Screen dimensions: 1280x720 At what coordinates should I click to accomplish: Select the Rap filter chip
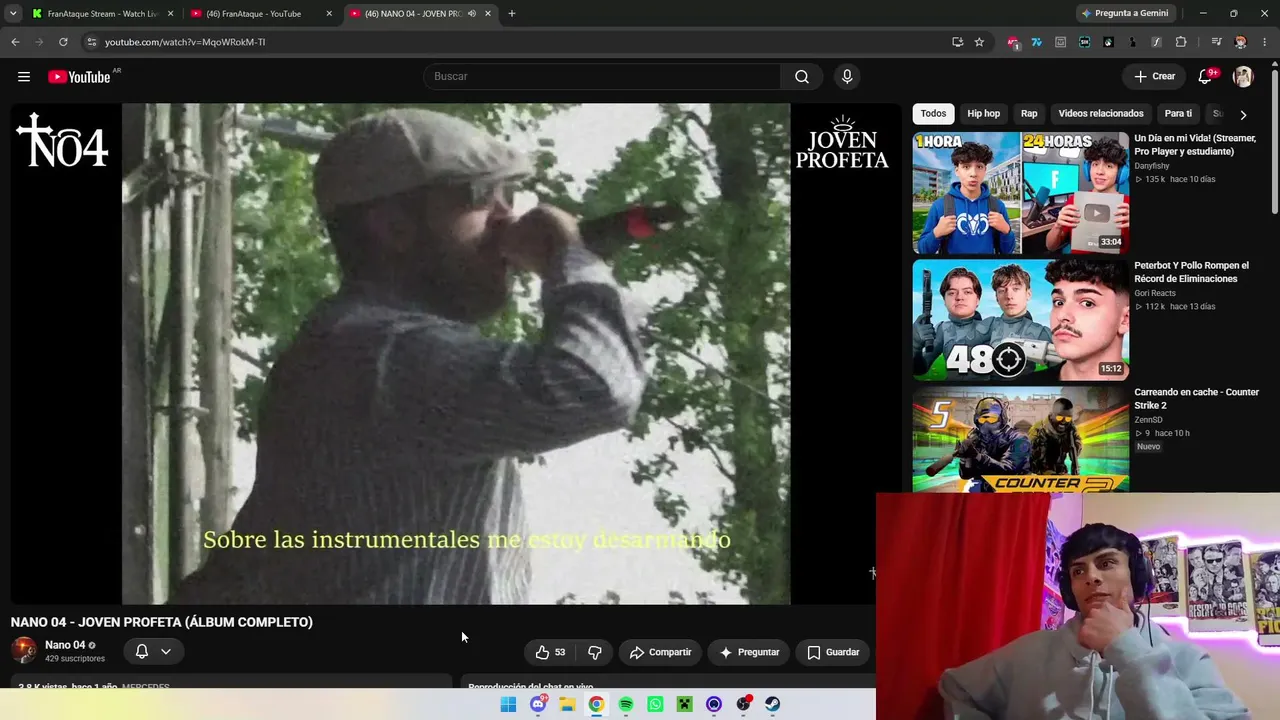coord(1029,114)
